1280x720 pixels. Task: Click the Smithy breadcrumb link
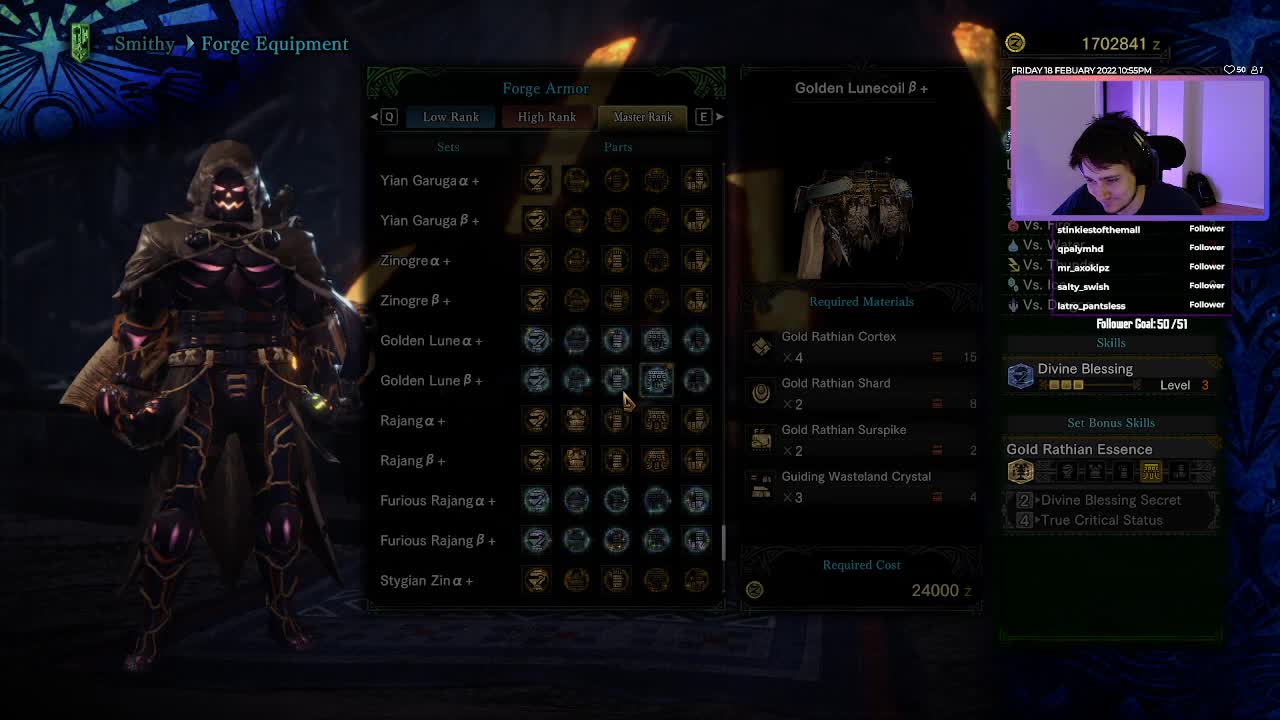click(x=145, y=44)
